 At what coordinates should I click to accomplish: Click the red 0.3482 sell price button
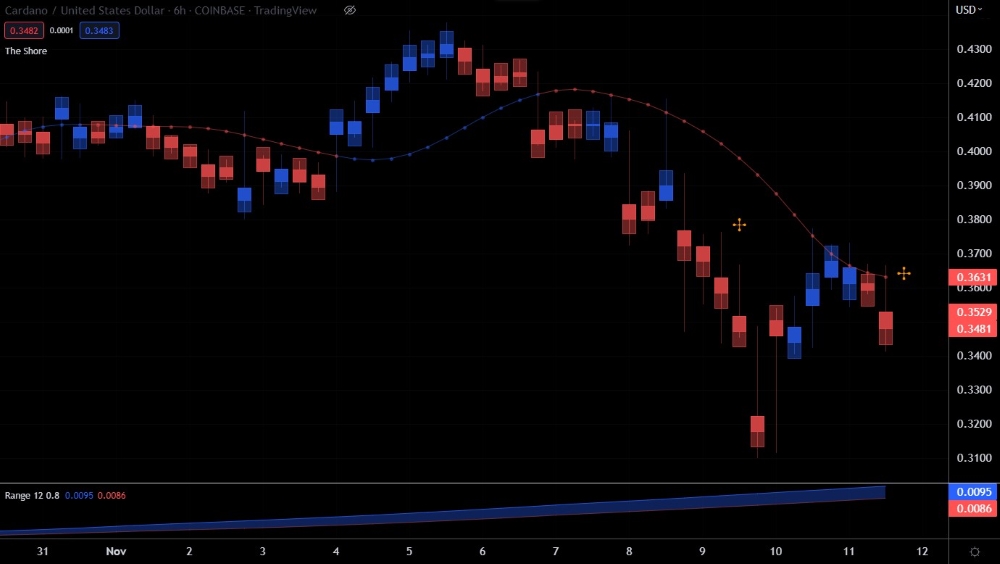point(24,31)
